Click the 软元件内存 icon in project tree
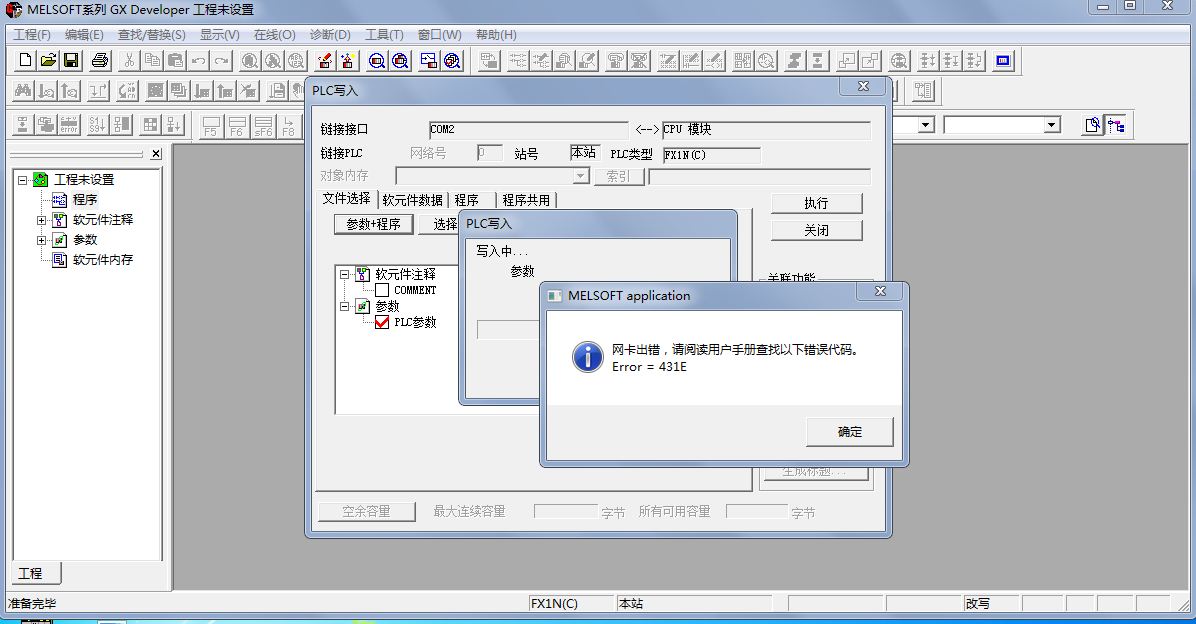Screen dimensions: 1196x624 [x=60, y=260]
